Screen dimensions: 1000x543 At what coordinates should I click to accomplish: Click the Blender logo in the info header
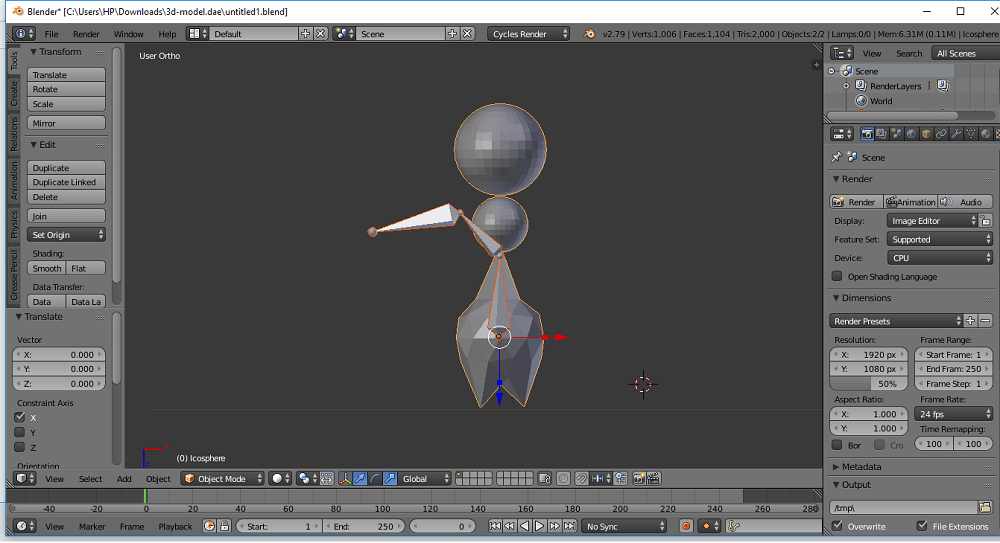coord(590,34)
